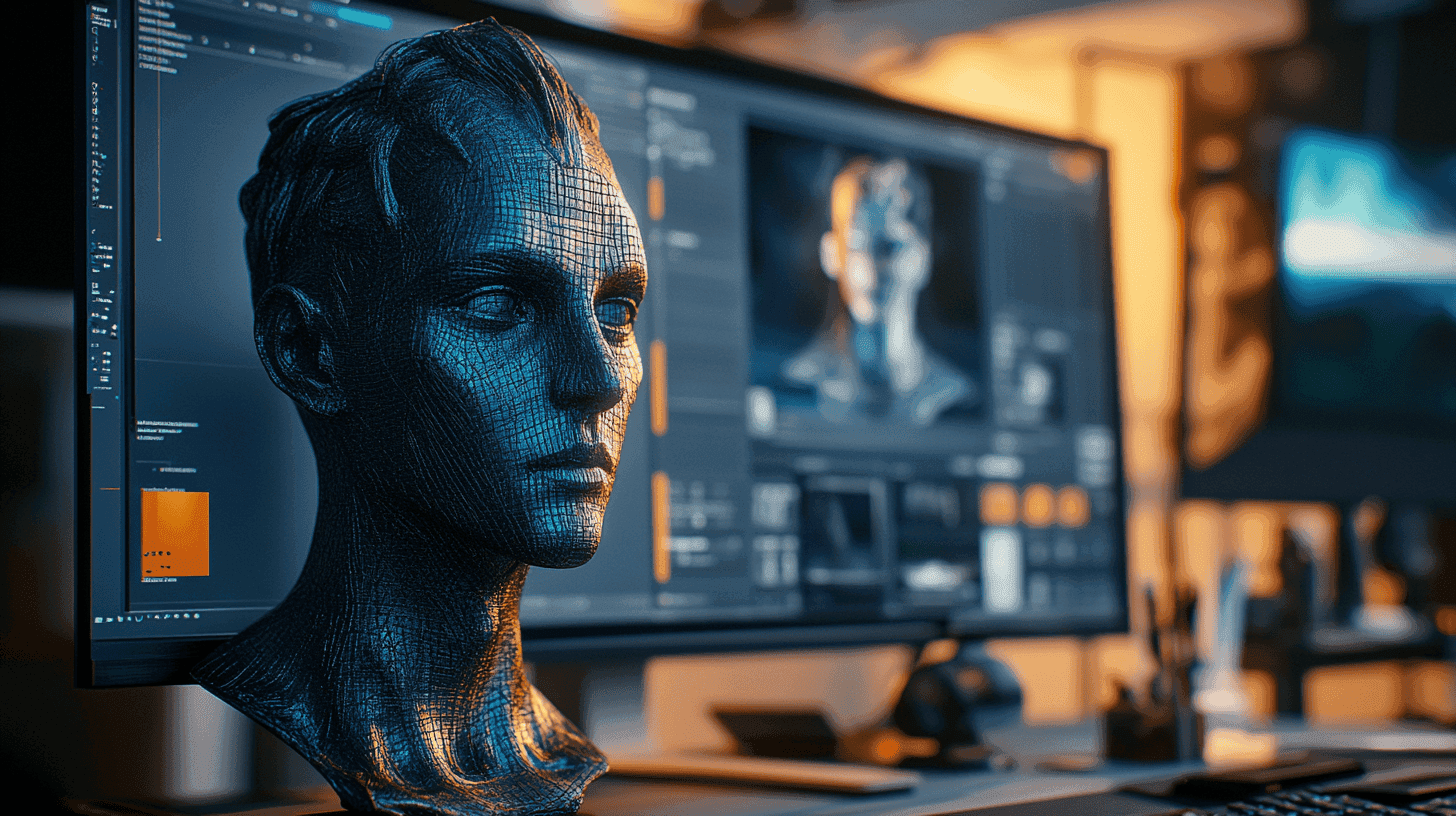
Task: Click the leftmost icon in the bottom status bar
Action: click(x=99, y=620)
